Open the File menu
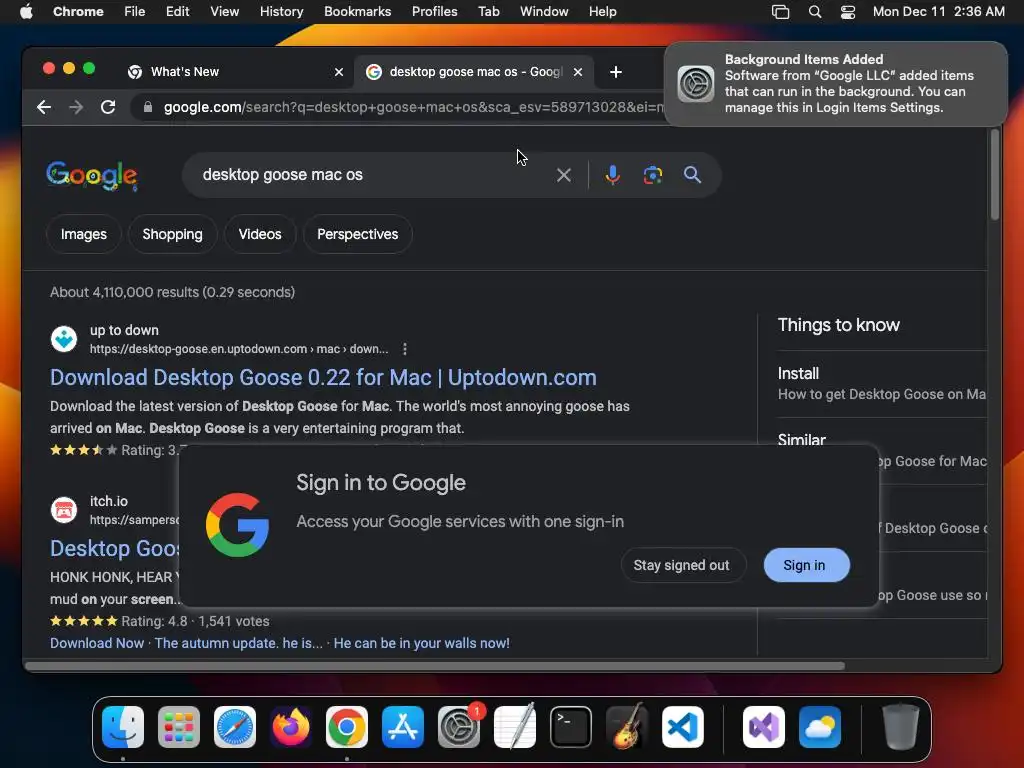 coord(135,12)
